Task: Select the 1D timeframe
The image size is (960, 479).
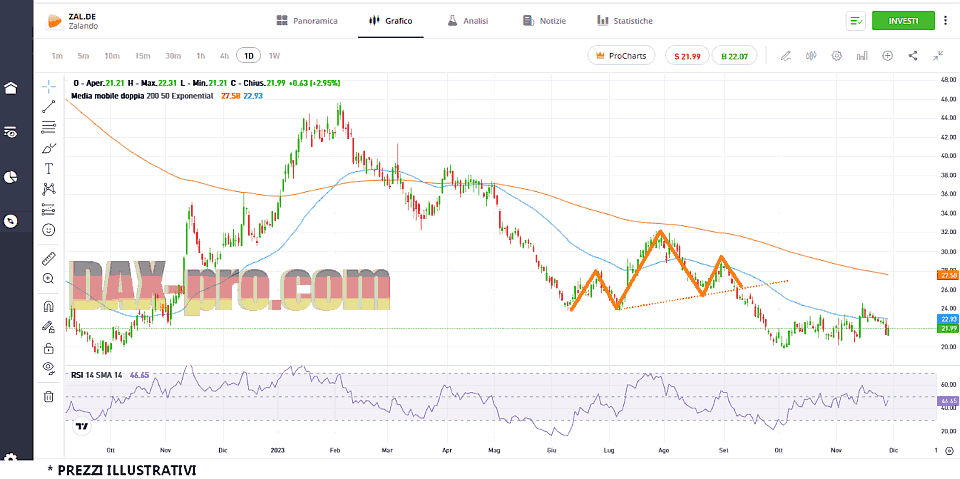Action: point(249,56)
